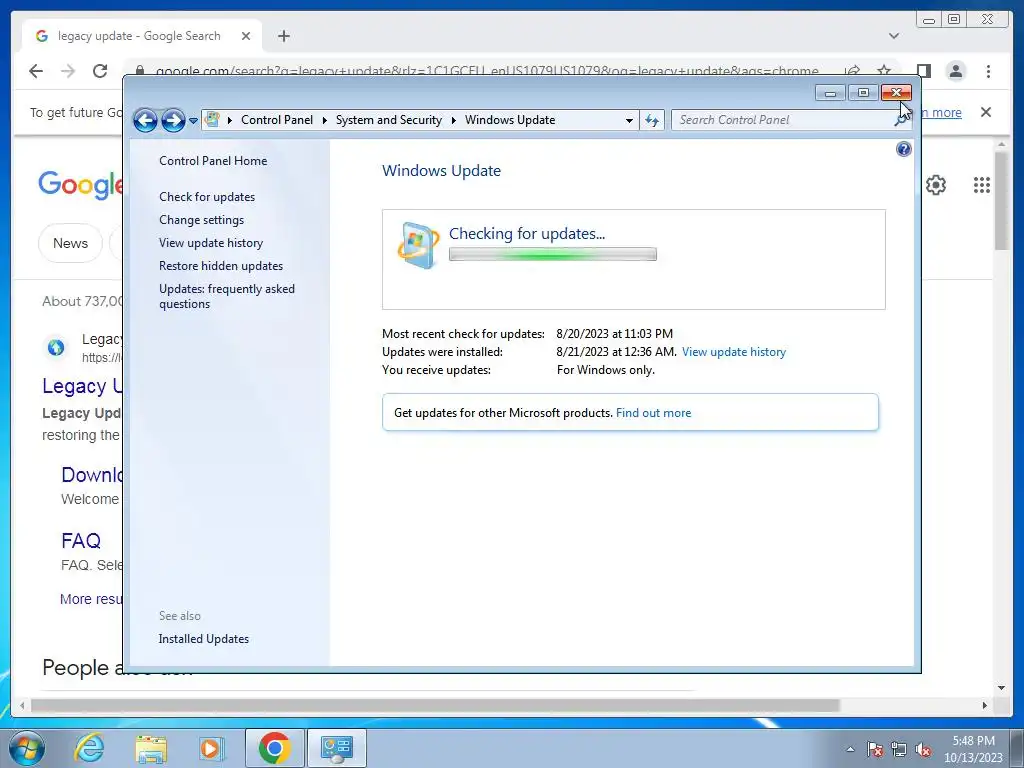Open View update history in sidebar
The width and height of the screenshot is (1024, 768).
point(211,243)
